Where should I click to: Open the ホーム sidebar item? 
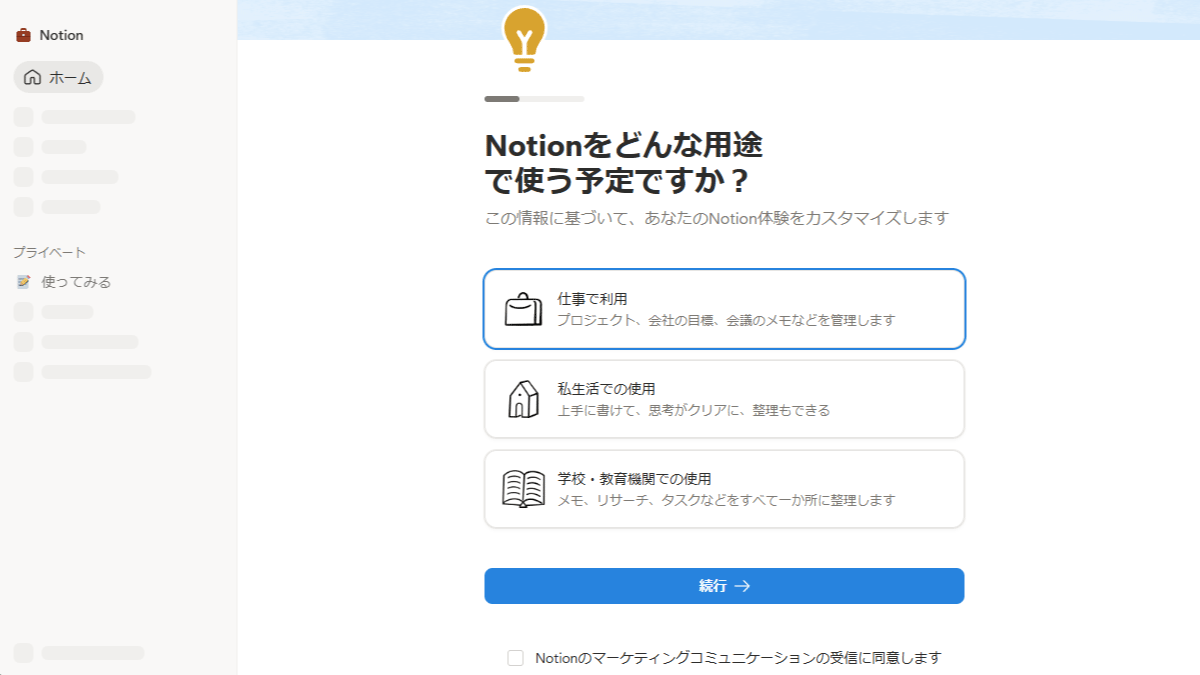coord(58,77)
